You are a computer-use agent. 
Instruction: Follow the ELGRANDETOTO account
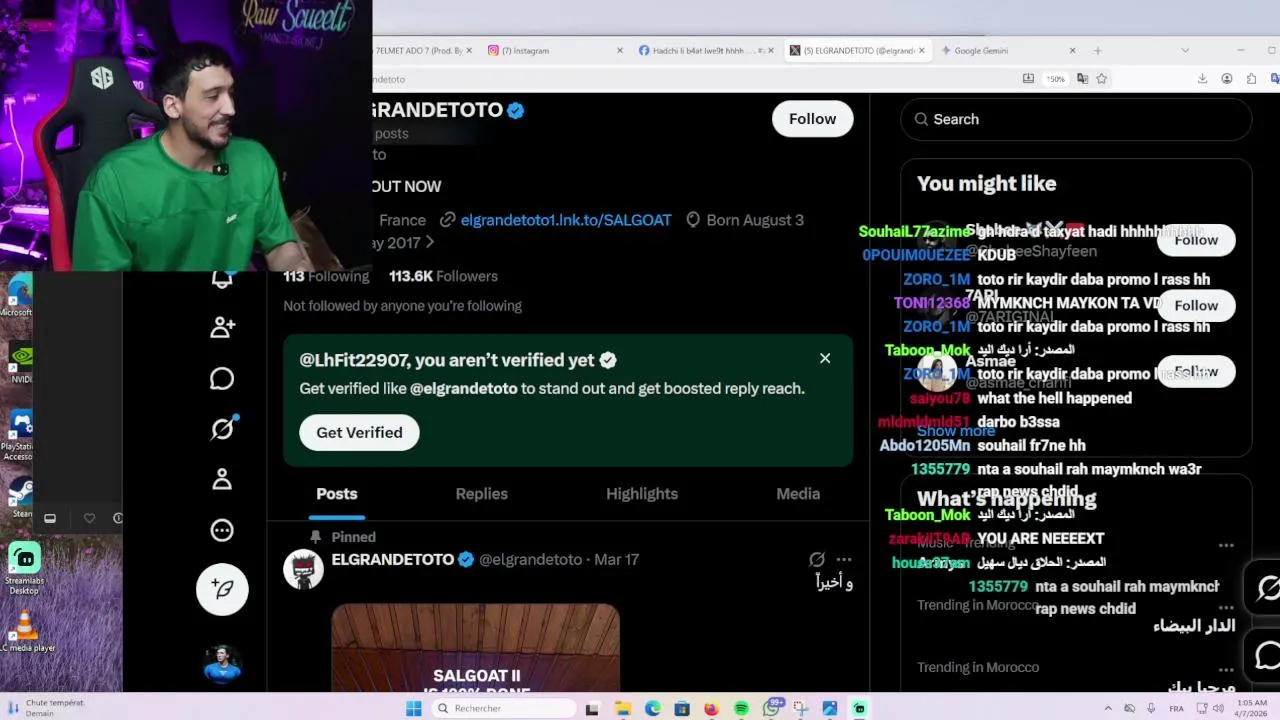812,119
